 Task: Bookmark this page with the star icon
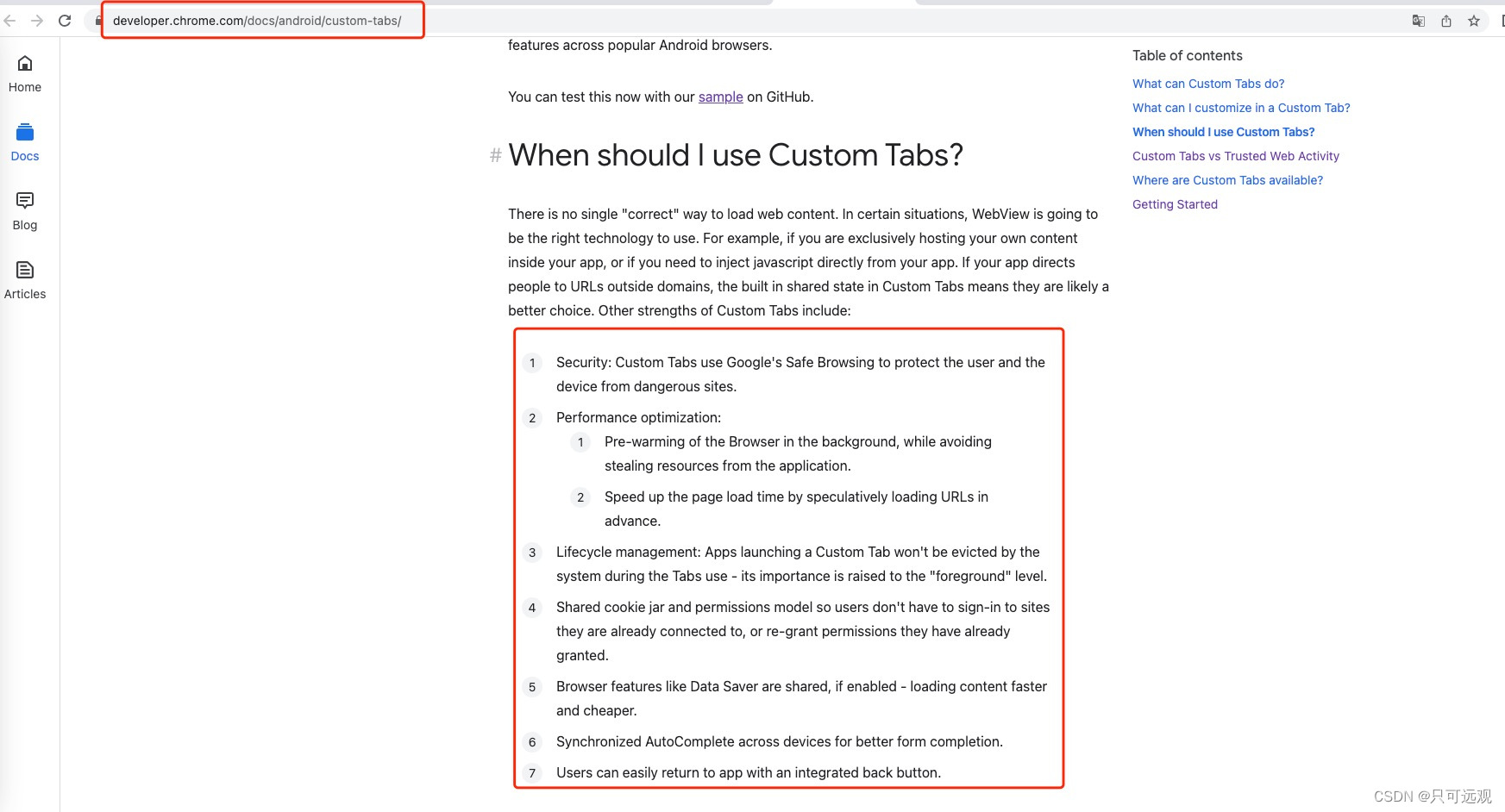click(x=1474, y=21)
